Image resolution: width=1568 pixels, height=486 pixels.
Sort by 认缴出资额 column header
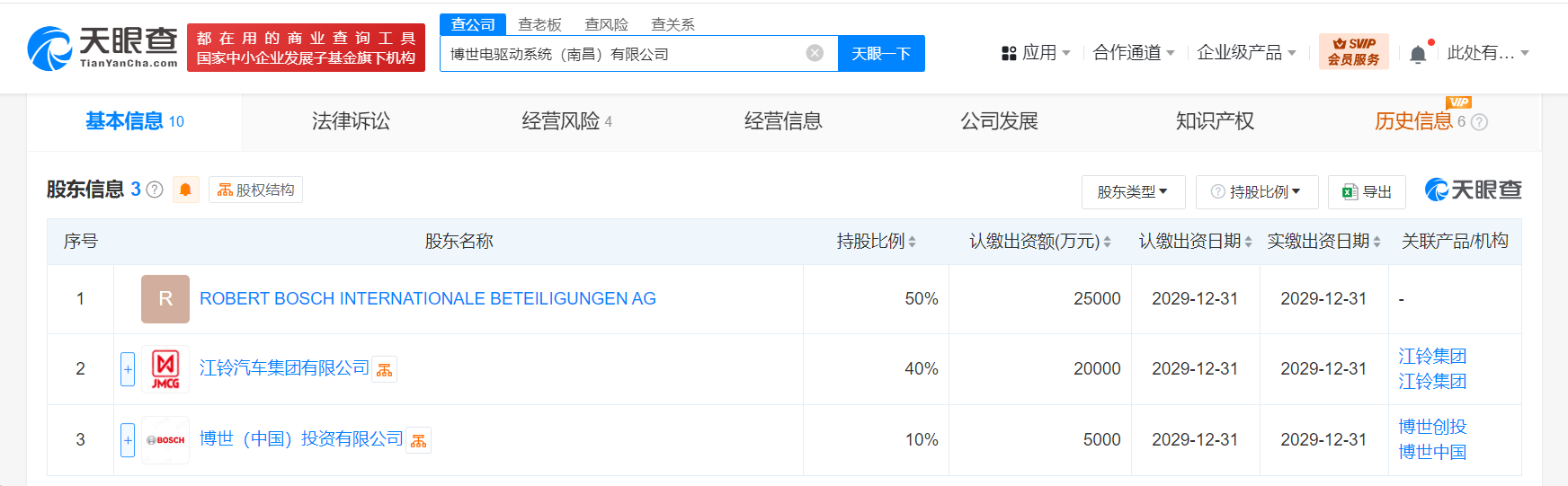tap(1039, 242)
